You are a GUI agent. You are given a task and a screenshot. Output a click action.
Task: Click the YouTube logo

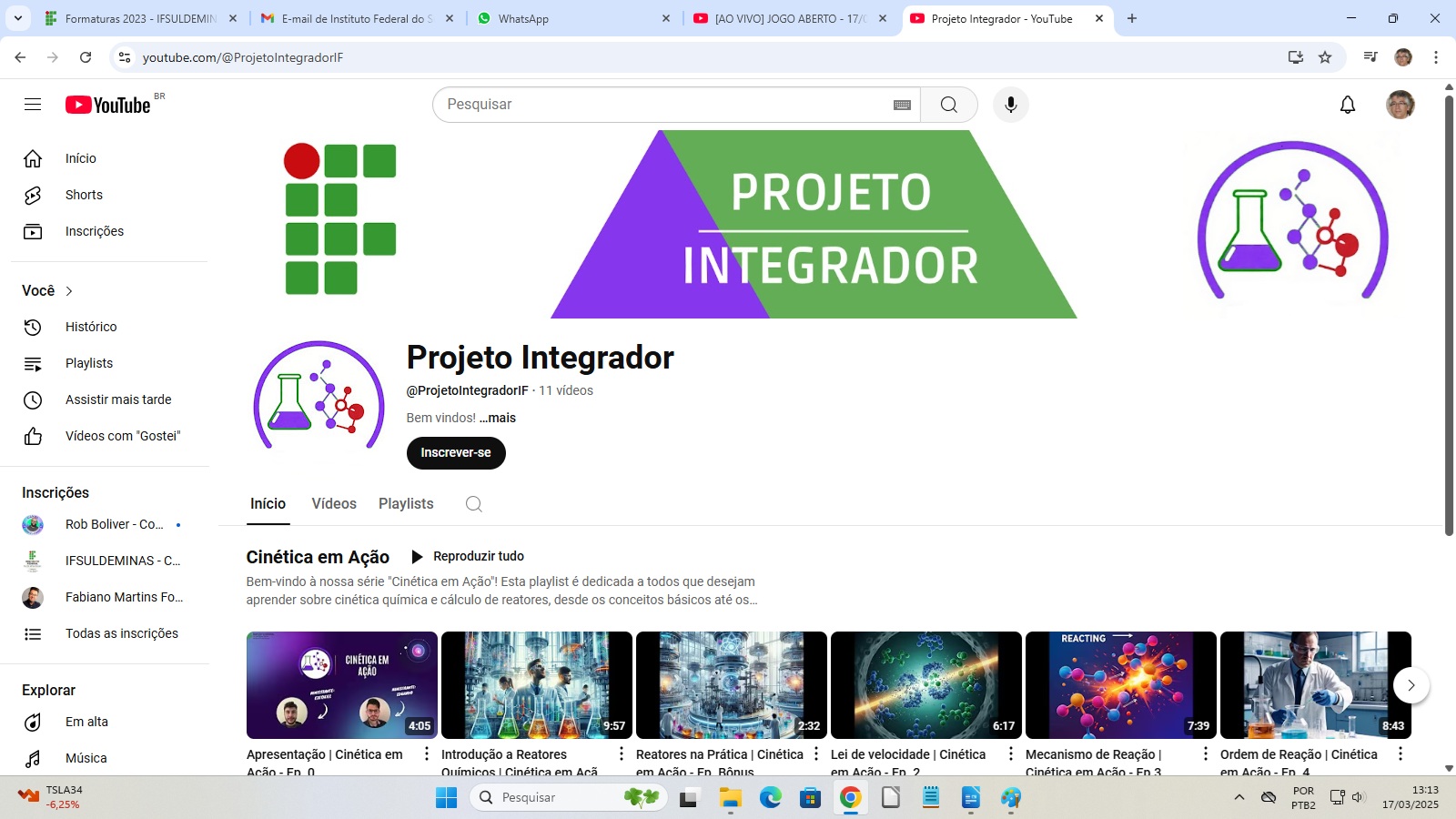pyautogui.click(x=108, y=105)
